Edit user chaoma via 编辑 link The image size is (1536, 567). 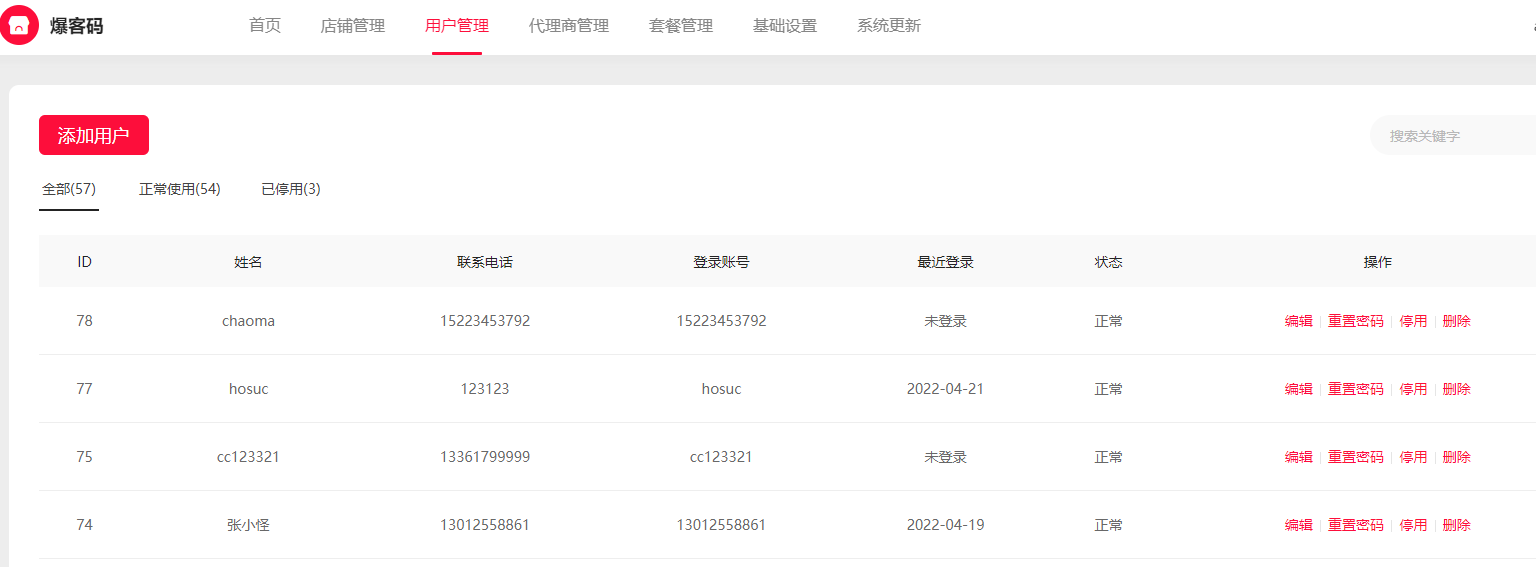(x=1298, y=321)
